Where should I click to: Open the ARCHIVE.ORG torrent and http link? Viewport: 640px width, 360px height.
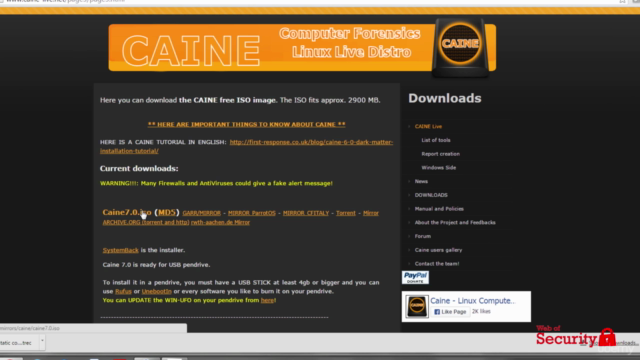pos(146,222)
